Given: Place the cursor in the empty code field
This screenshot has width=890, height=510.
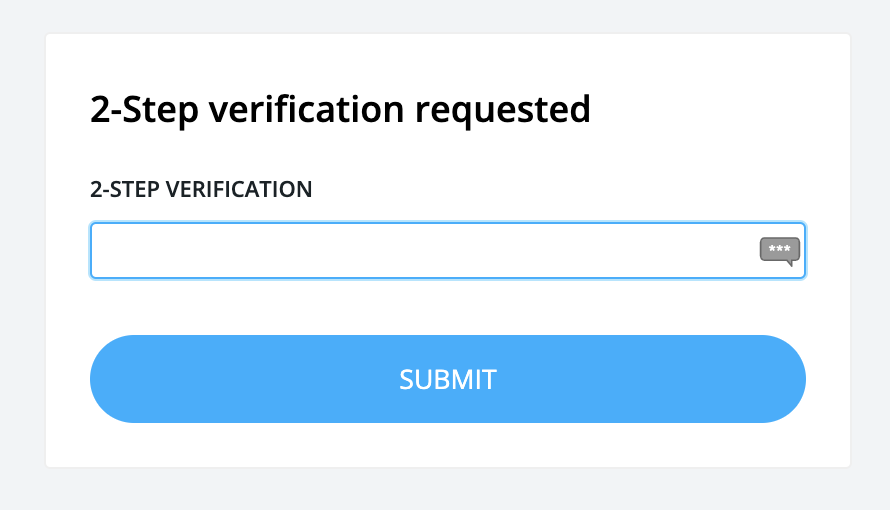Looking at the screenshot, I should point(420,250).
